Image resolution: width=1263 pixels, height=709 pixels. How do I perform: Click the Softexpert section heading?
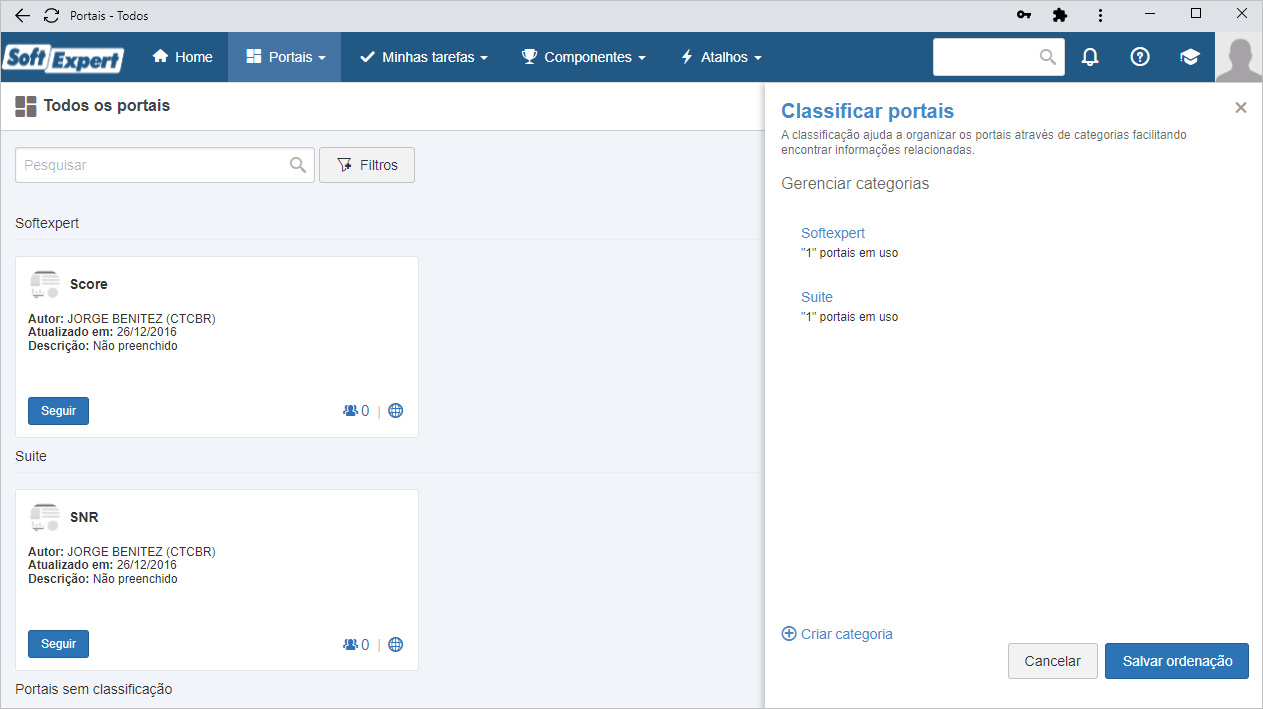47,223
